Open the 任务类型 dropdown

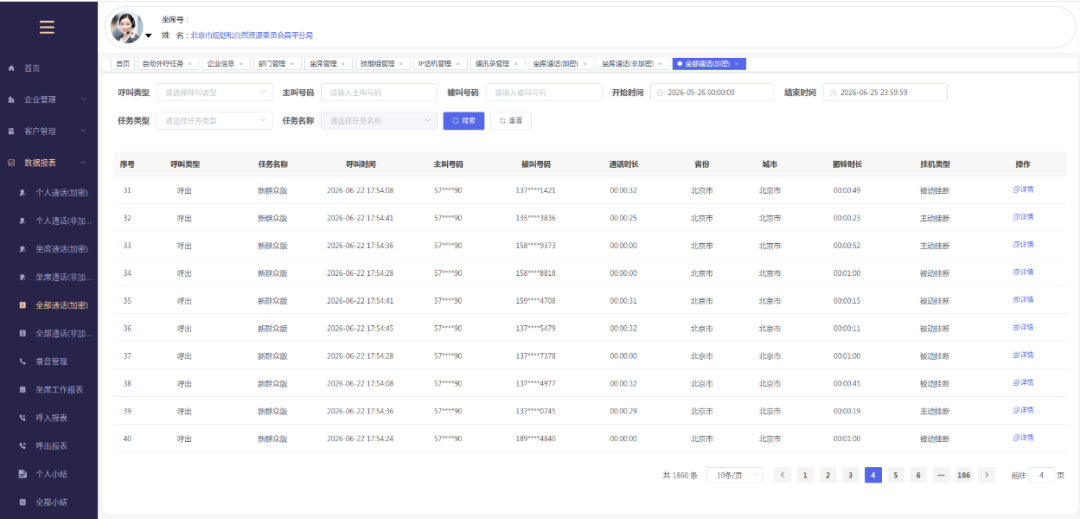click(x=214, y=120)
